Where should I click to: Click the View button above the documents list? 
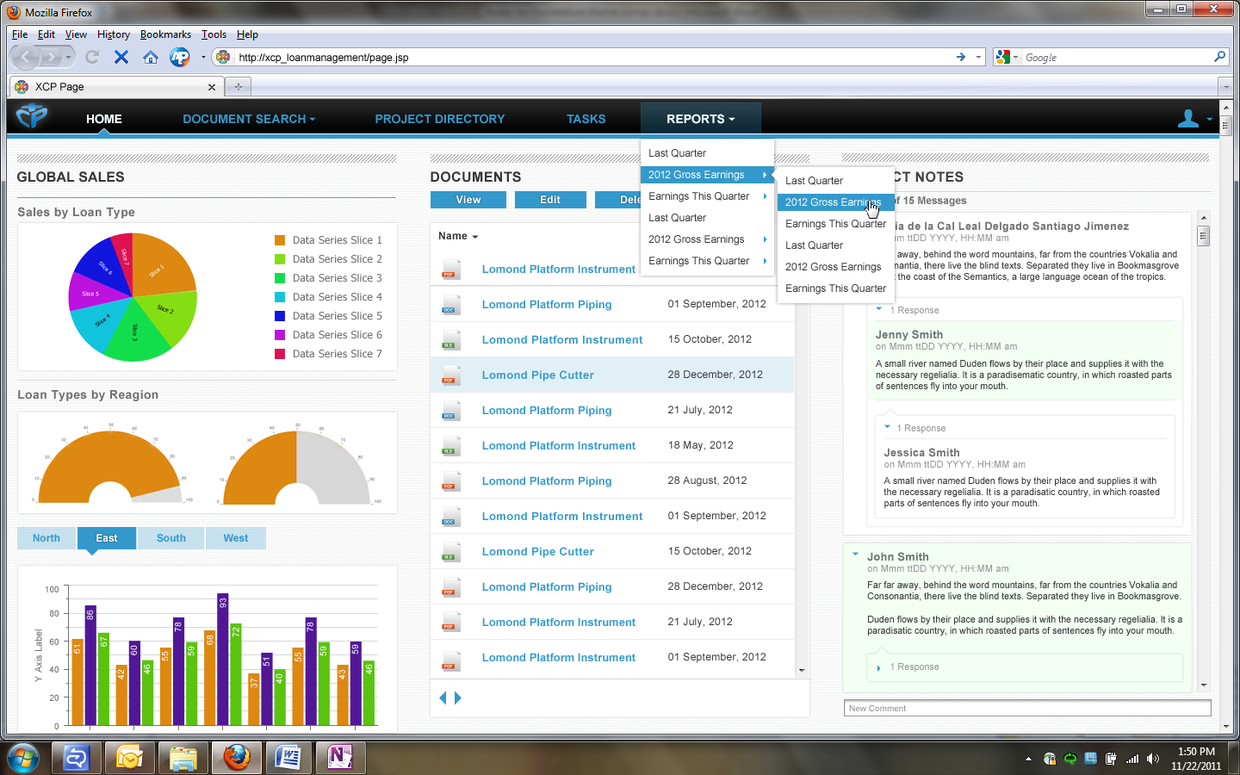coord(468,199)
